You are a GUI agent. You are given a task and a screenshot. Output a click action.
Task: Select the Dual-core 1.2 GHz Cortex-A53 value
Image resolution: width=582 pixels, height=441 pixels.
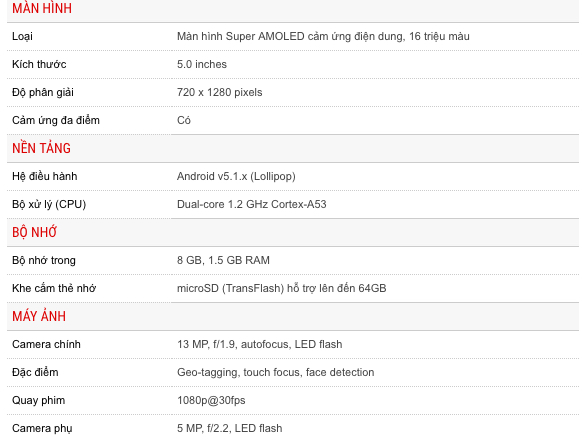[x=251, y=204]
